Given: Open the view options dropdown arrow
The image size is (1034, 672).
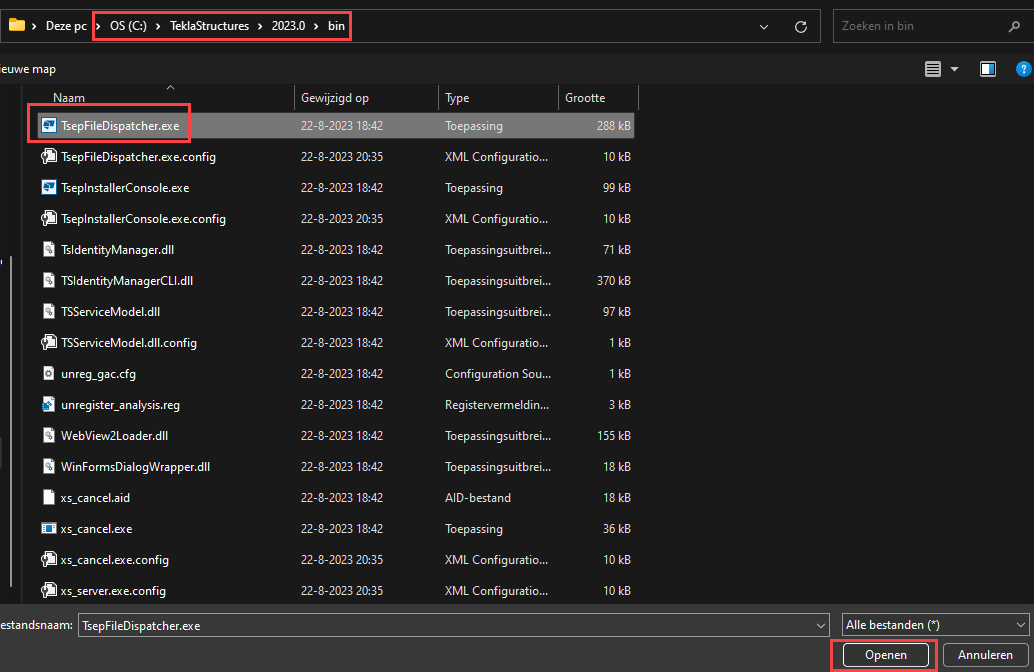Looking at the screenshot, I should coord(954,69).
